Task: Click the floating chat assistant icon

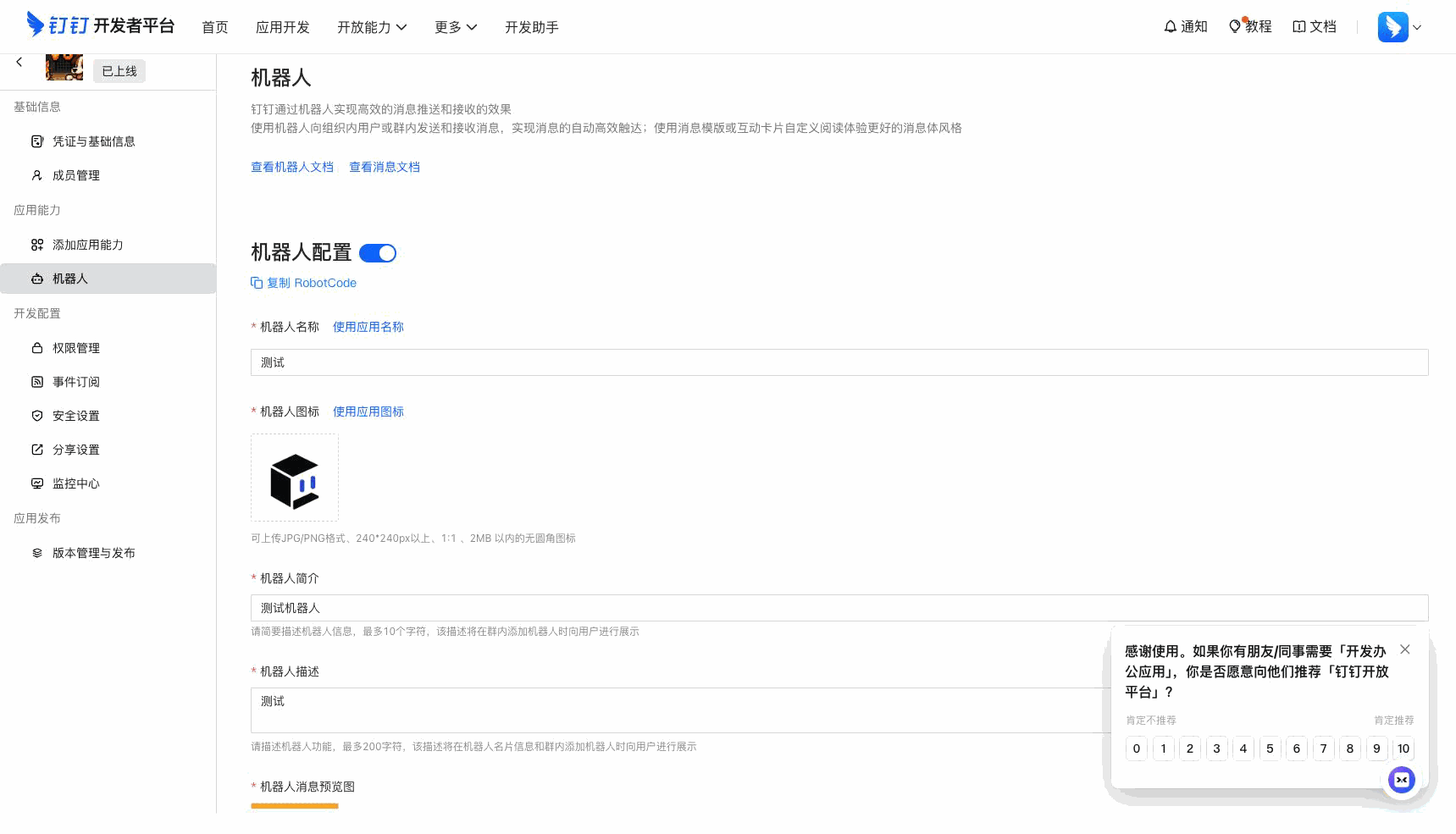Action: tap(1402, 780)
